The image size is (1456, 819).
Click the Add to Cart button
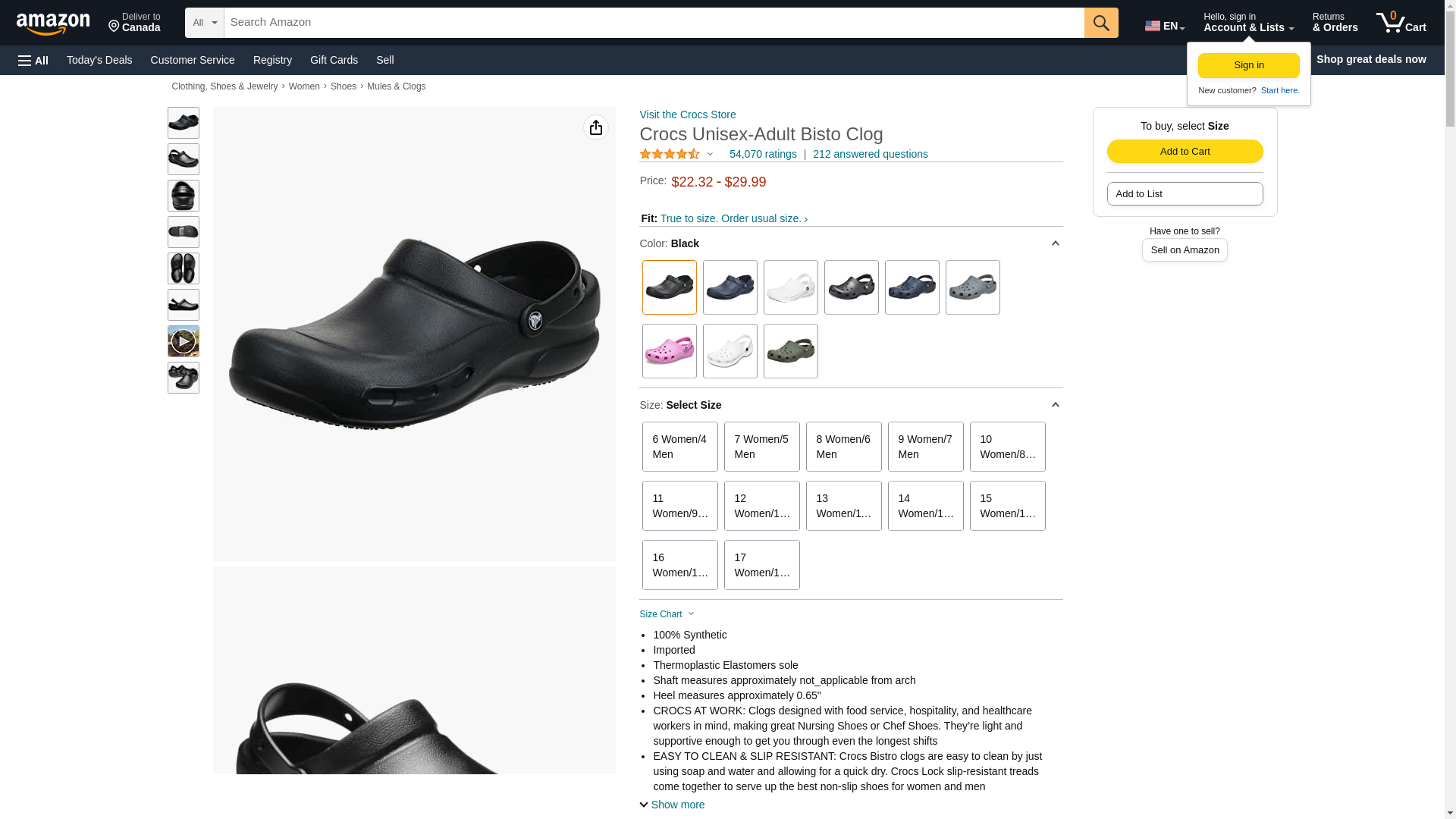(x=1185, y=151)
